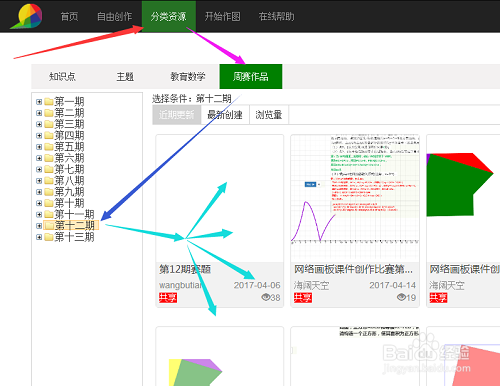Click the 第十三期 folder icon
Viewport: 500px width, 386px height.
pyautogui.click(x=49, y=237)
